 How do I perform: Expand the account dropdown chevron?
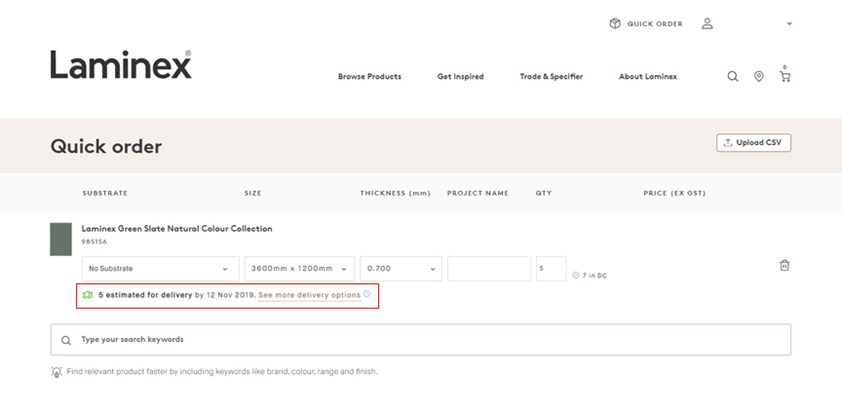789,23
